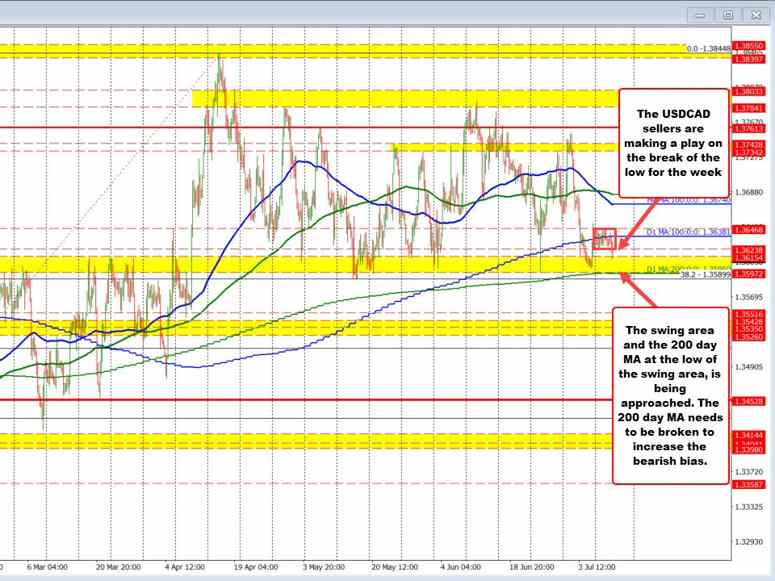Click the 4 Apr 12:00 time label

click(186, 567)
